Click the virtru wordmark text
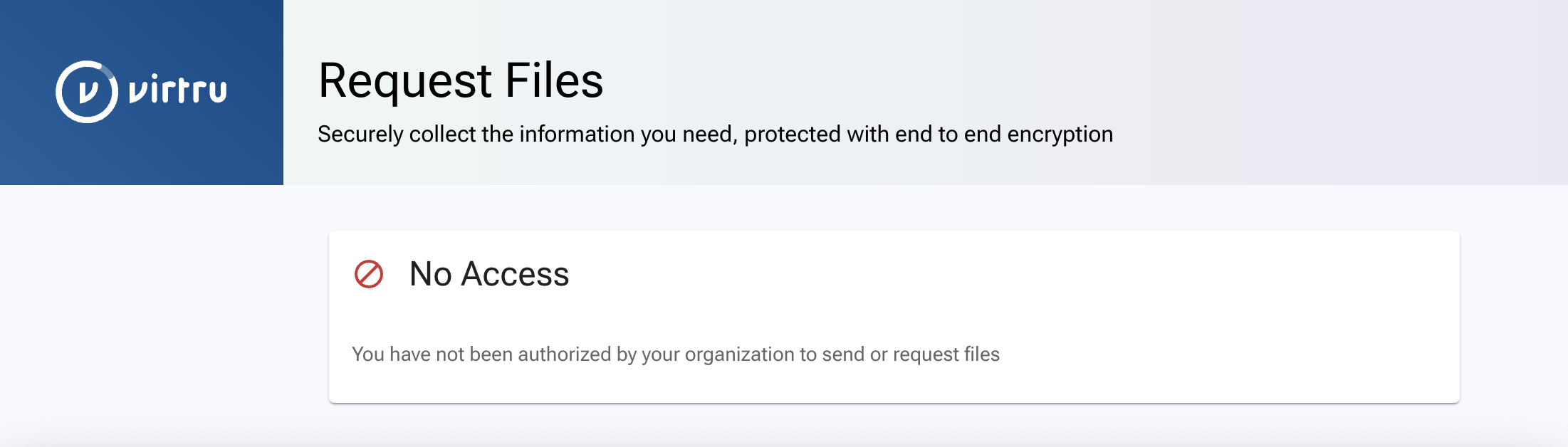The image size is (1568, 447). (x=177, y=91)
